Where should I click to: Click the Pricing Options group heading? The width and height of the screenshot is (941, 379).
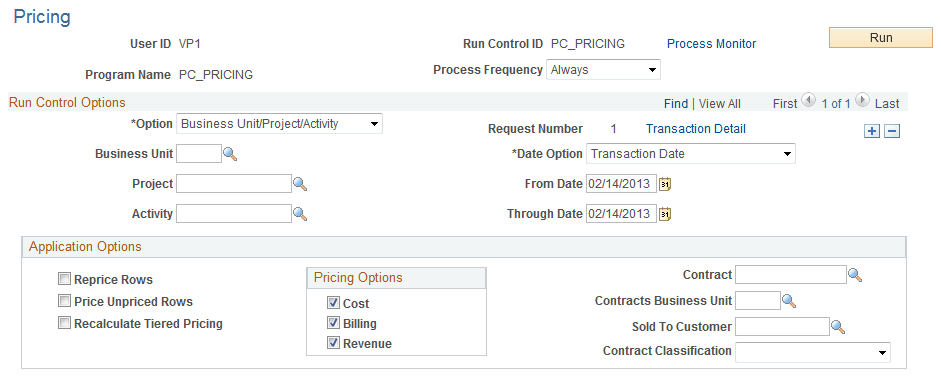[x=358, y=278]
